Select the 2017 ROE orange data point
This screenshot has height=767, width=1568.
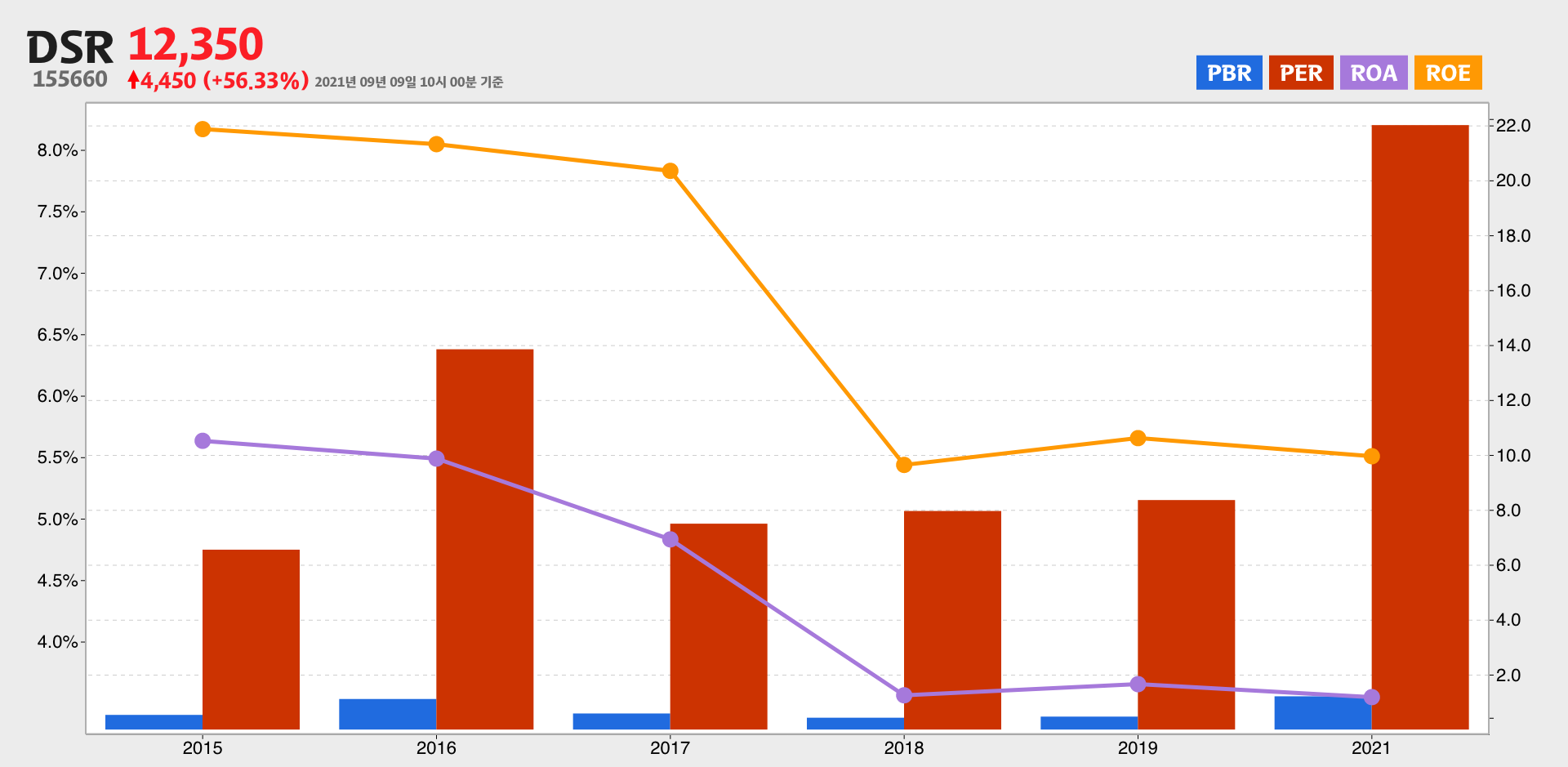click(670, 171)
